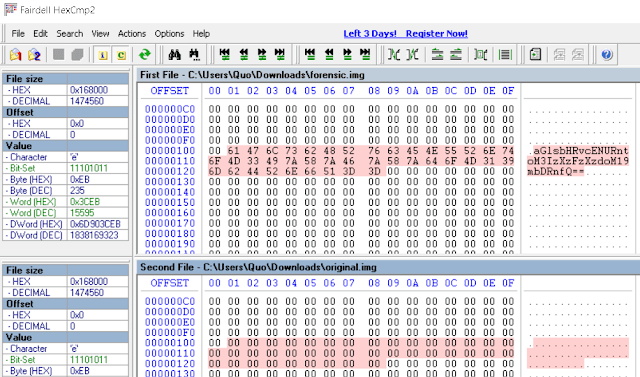Screen dimensions: 640x377
Task: Click the OFFSET column header in second file
Action: pos(170,283)
